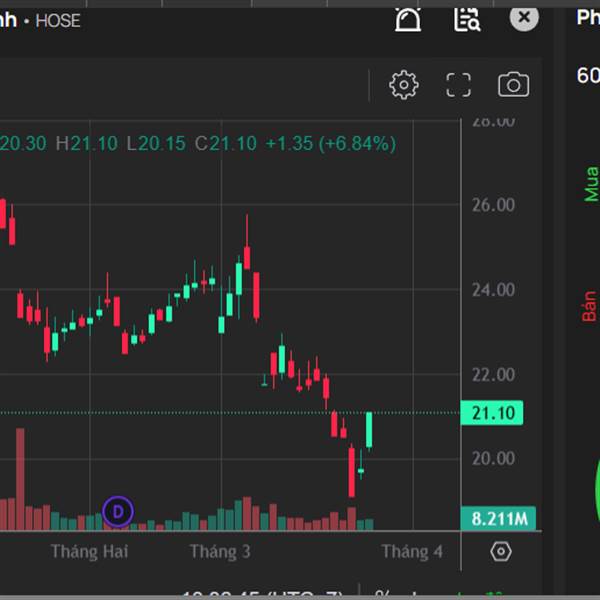This screenshot has width=600, height=600.
Task: Open axis settings hexagon icon
Action: (x=501, y=551)
